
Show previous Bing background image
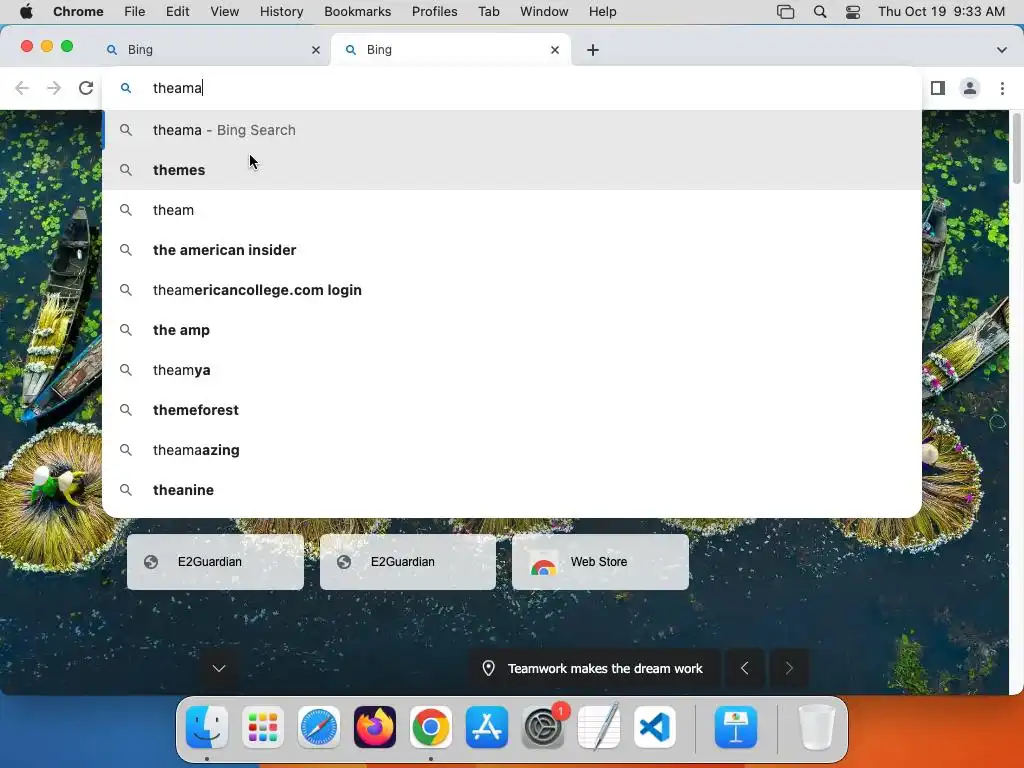point(744,668)
